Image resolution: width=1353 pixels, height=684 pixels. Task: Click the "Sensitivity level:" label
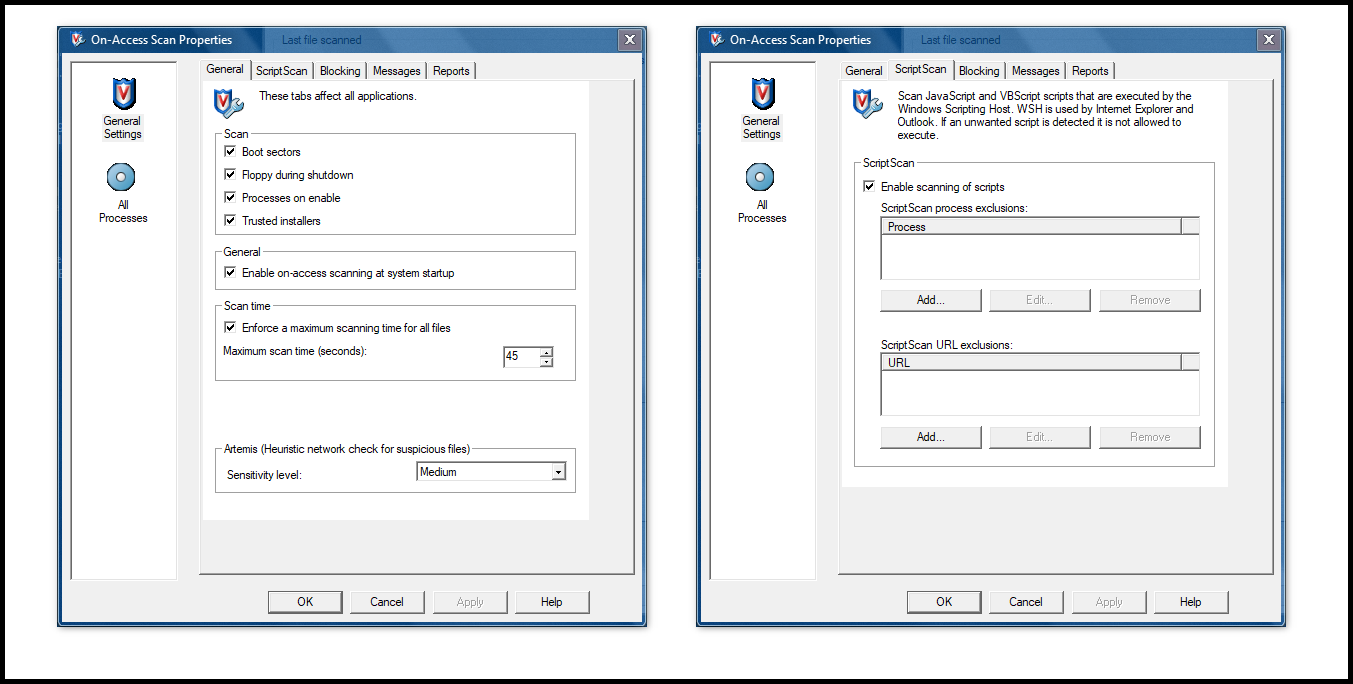(x=264, y=475)
